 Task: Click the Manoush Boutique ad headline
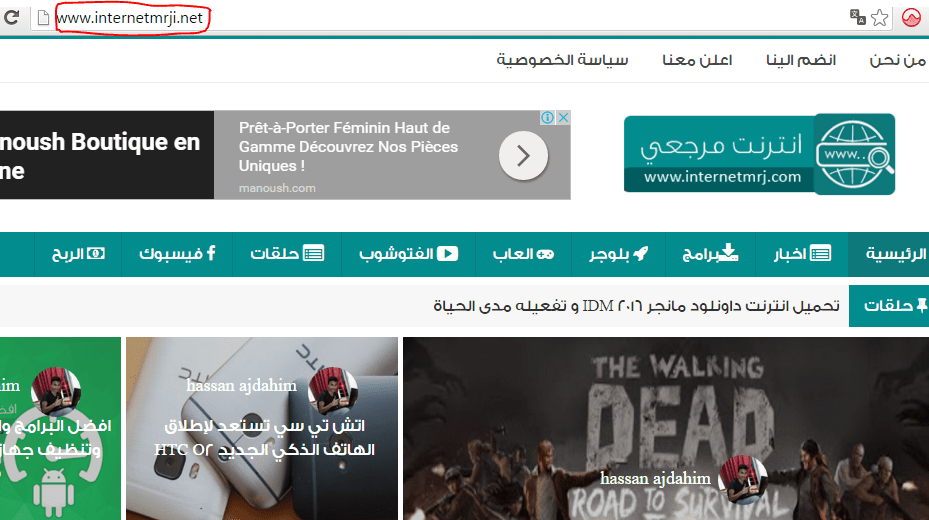[100, 156]
